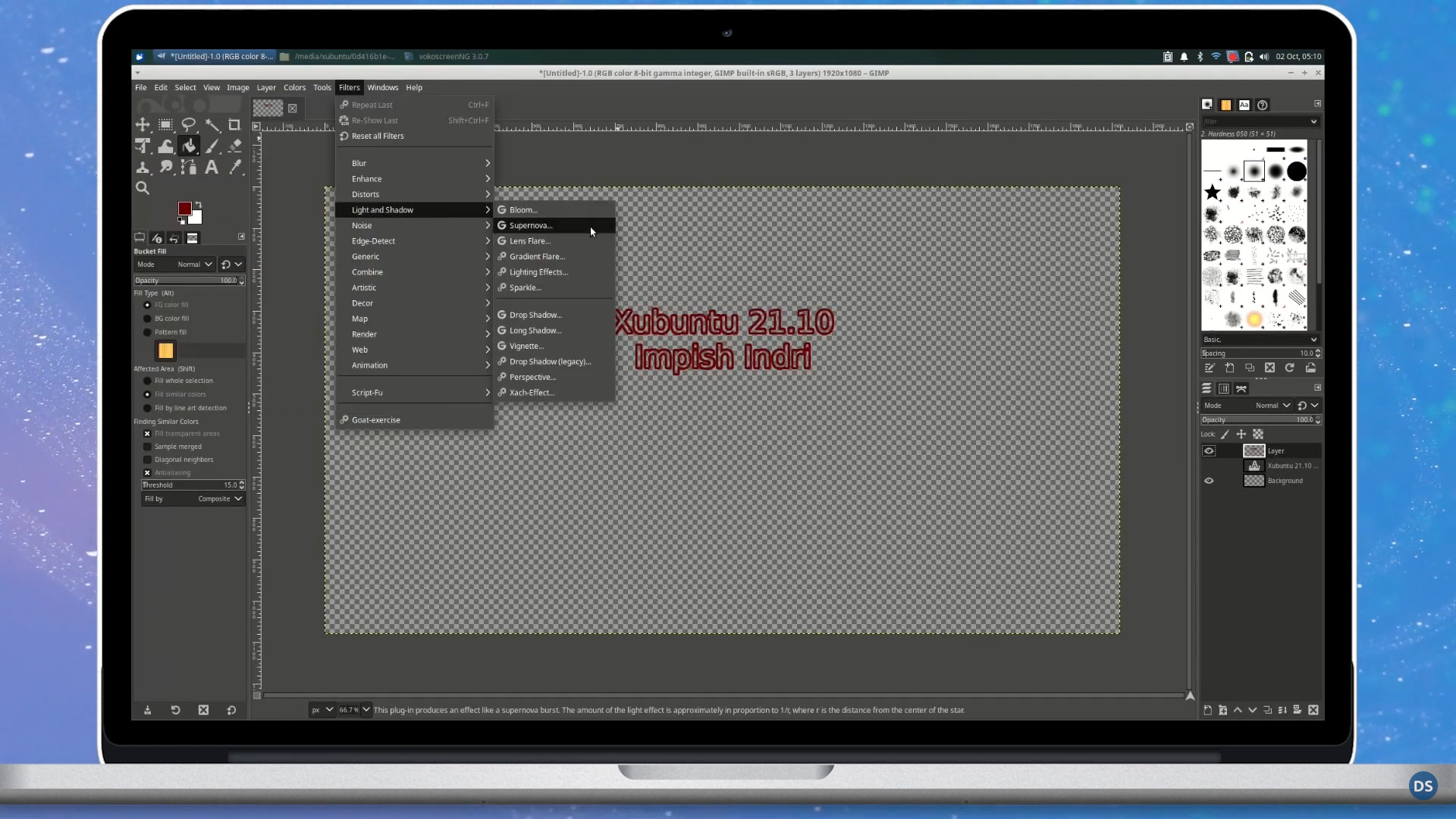The height and width of the screenshot is (819, 1456).
Task: Select the Unified Transform tool
Action: (143, 146)
